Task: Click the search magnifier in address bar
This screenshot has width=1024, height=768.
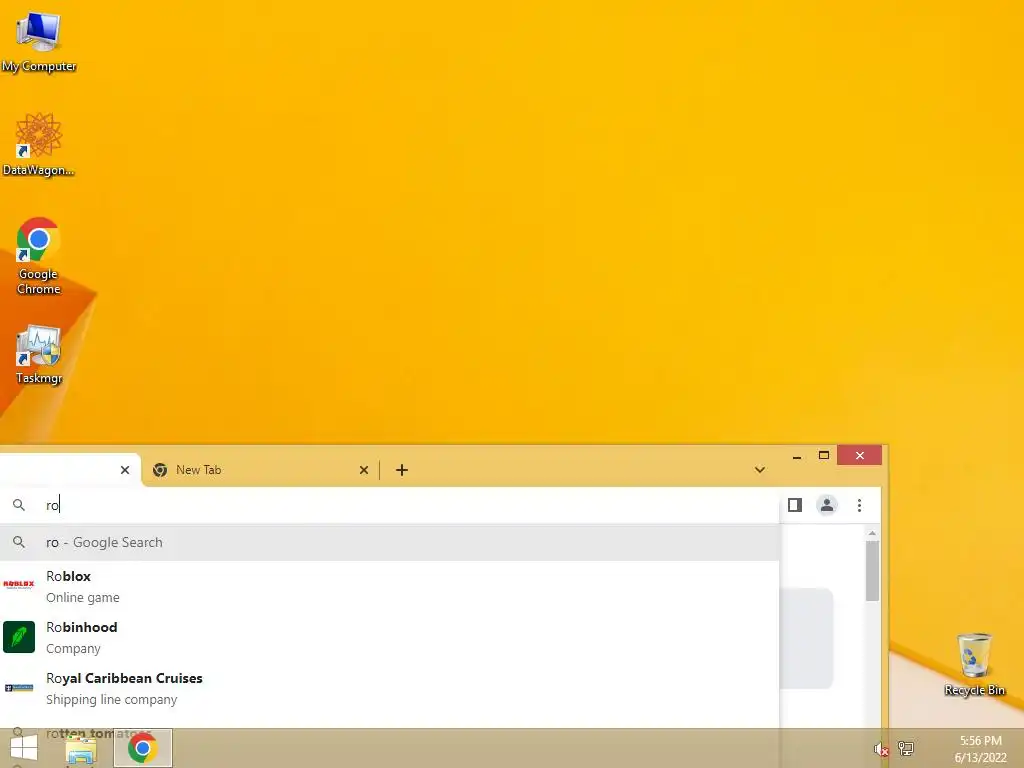Action: tap(19, 505)
